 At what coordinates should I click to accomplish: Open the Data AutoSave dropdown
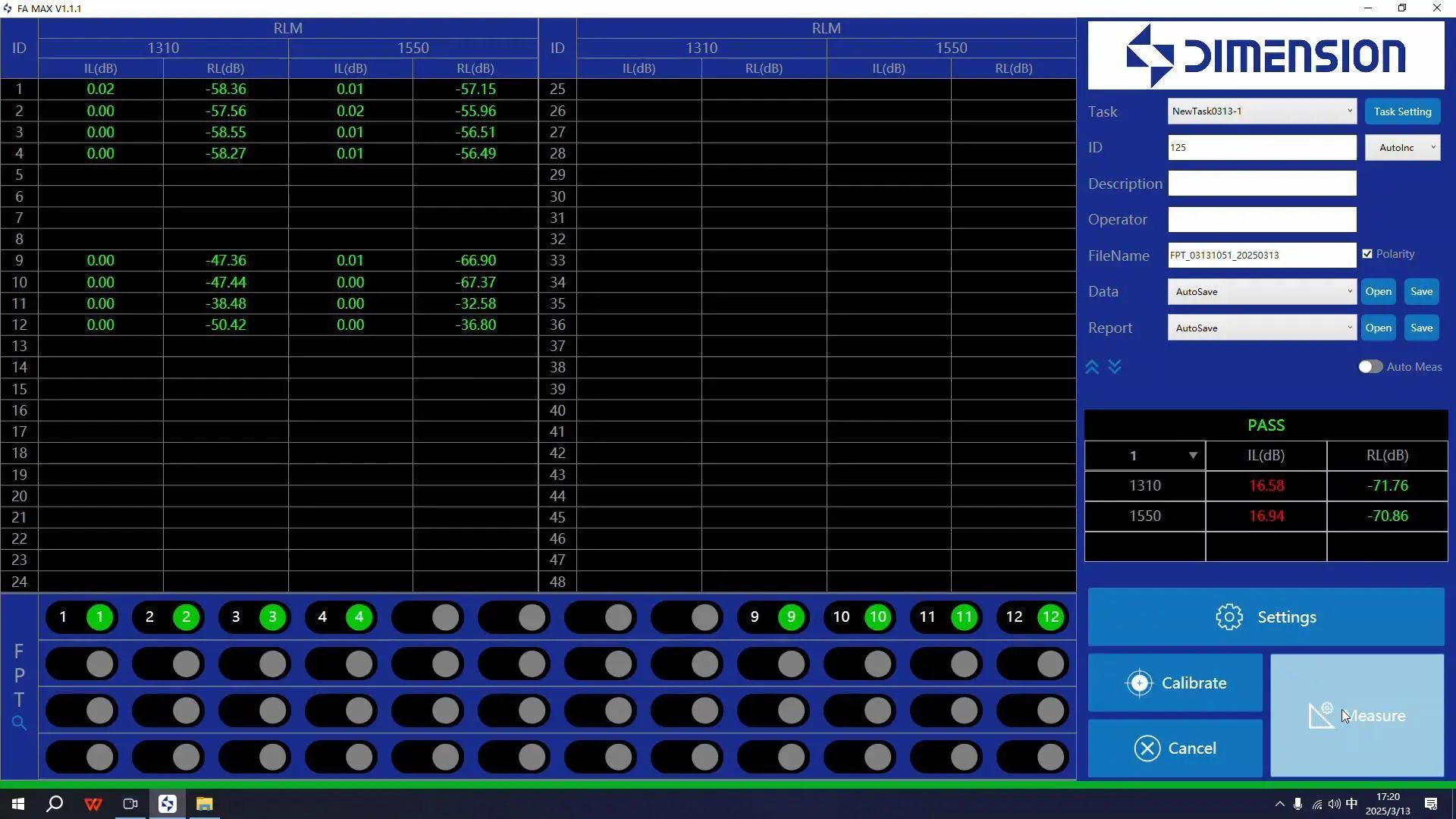[x=1262, y=292]
